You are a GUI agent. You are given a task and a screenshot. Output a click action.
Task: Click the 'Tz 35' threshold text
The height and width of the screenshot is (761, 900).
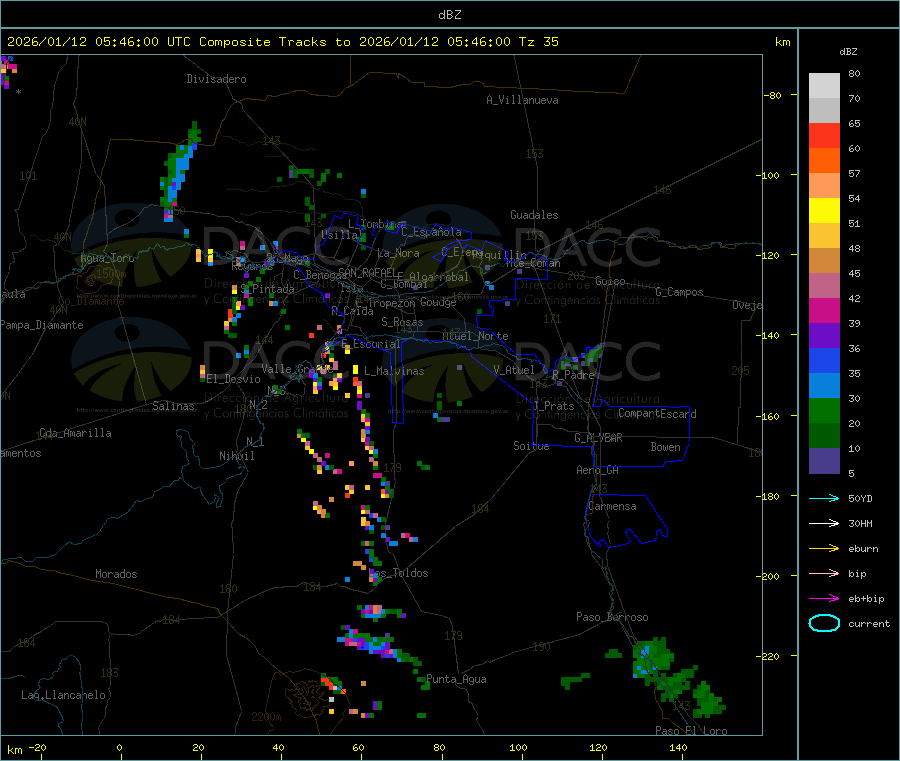click(538, 42)
